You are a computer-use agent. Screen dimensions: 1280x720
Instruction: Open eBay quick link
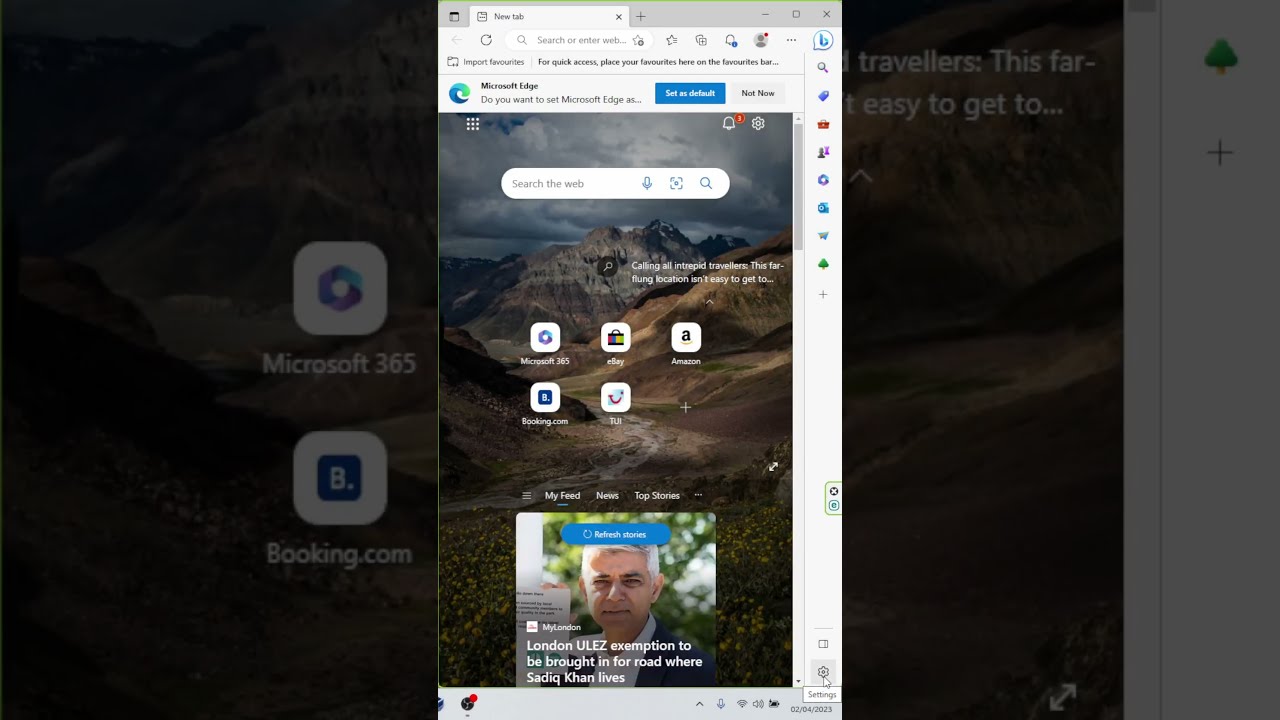[x=615, y=344]
